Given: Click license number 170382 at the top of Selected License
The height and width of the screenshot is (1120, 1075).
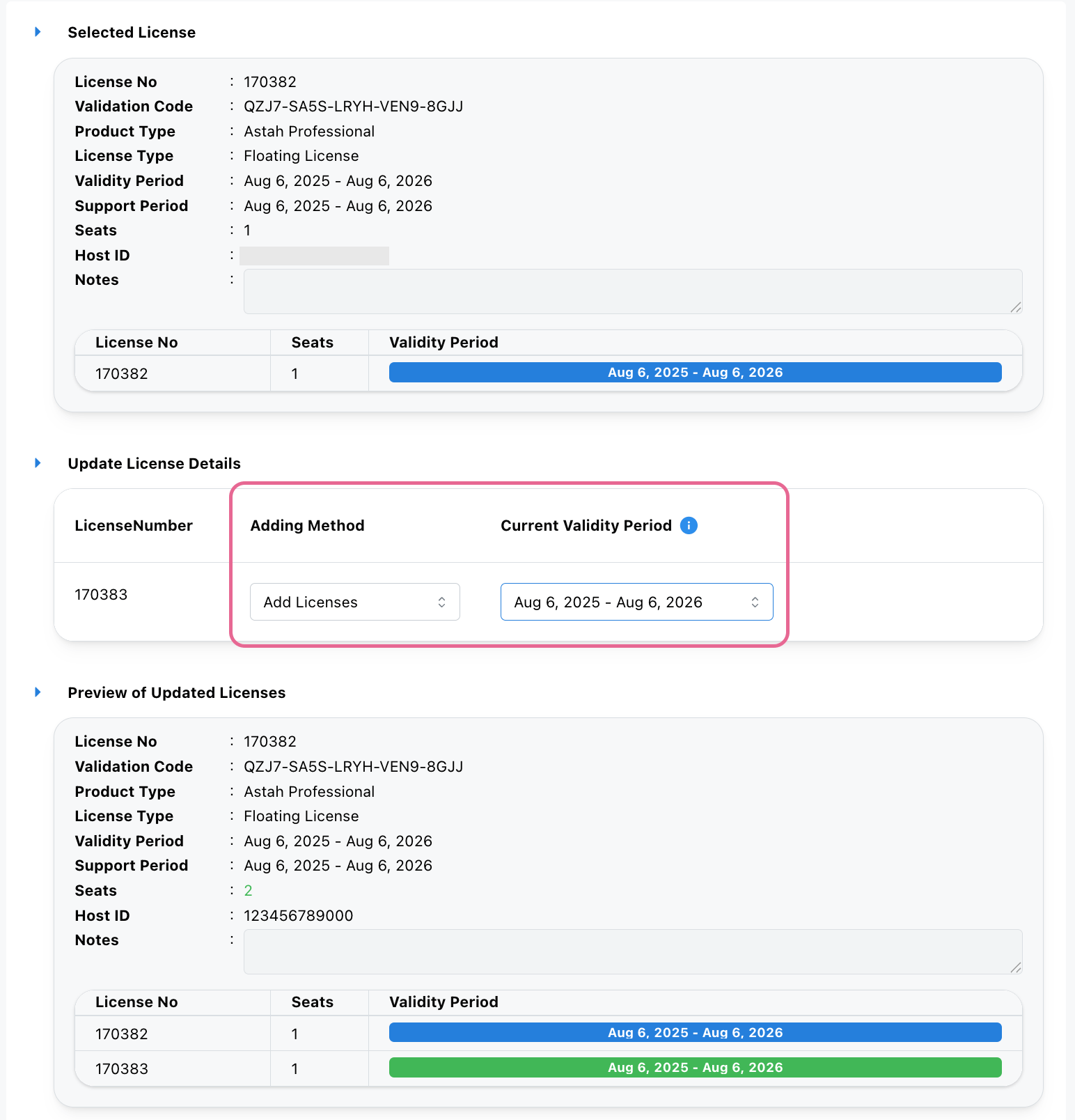Looking at the screenshot, I should click(270, 82).
